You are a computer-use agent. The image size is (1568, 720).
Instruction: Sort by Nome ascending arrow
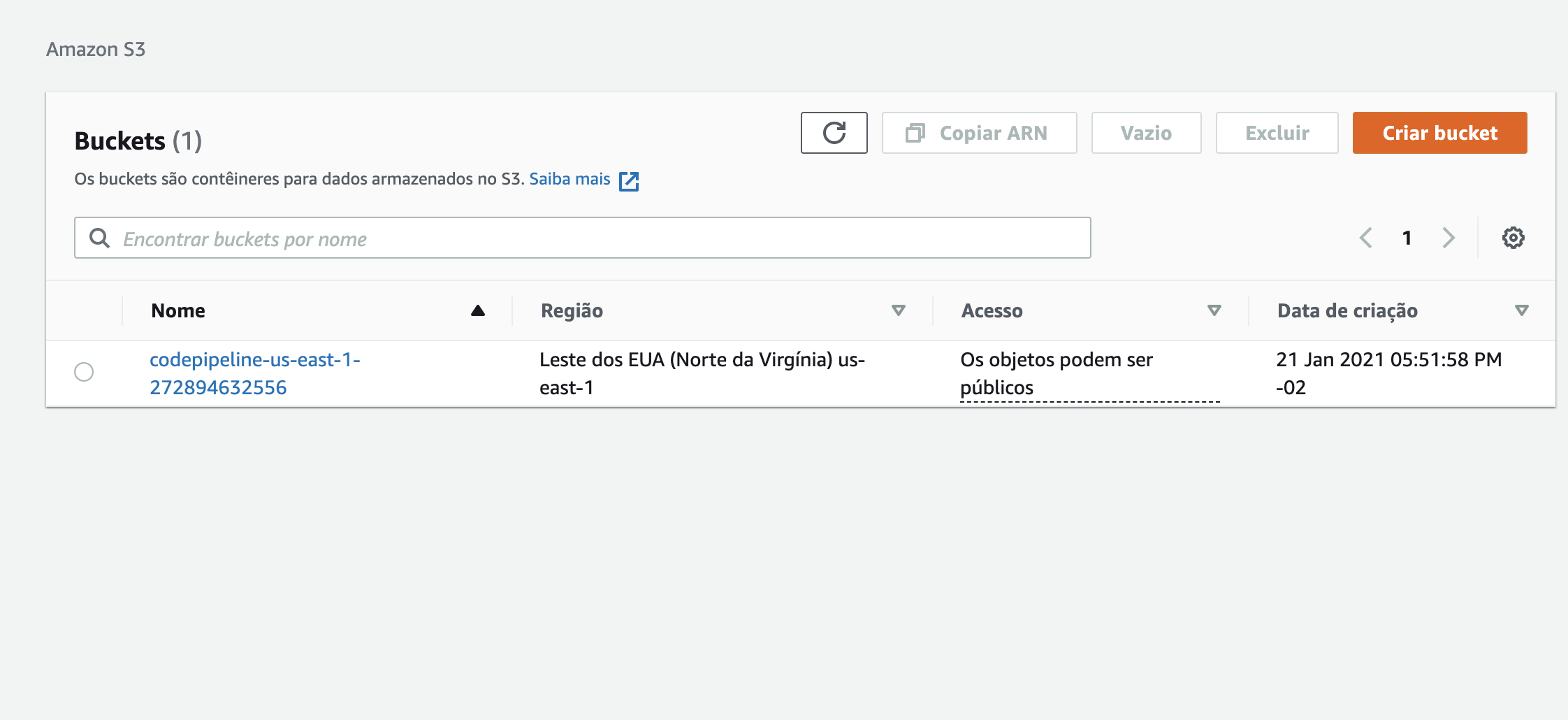pyautogui.click(x=478, y=310)
